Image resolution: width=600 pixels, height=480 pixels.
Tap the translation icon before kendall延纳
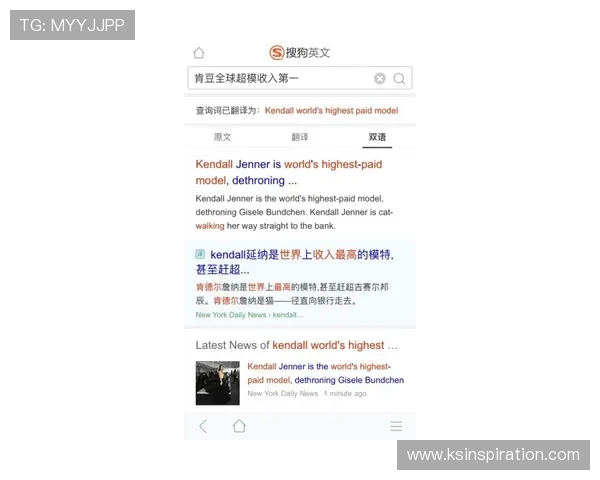200,254
